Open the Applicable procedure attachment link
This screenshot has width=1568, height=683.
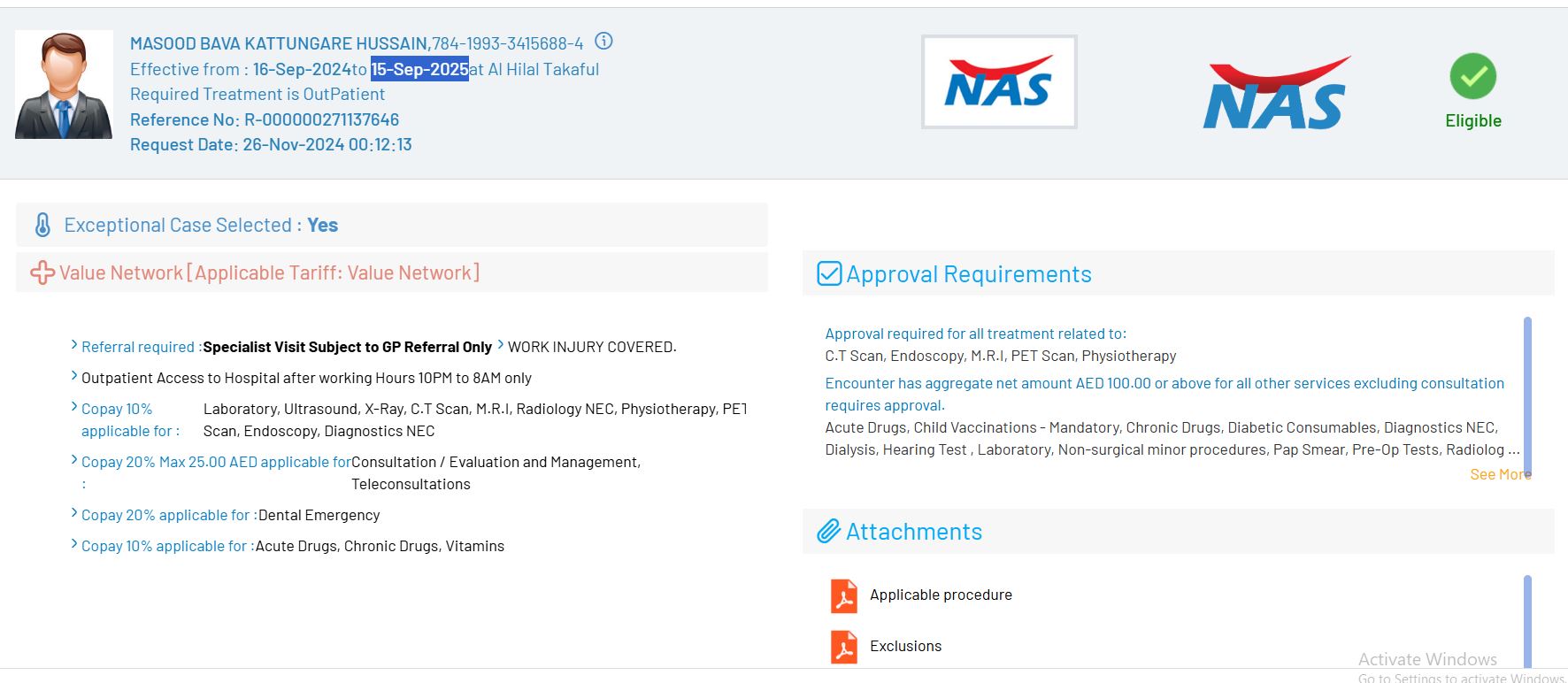click(941, 595)
